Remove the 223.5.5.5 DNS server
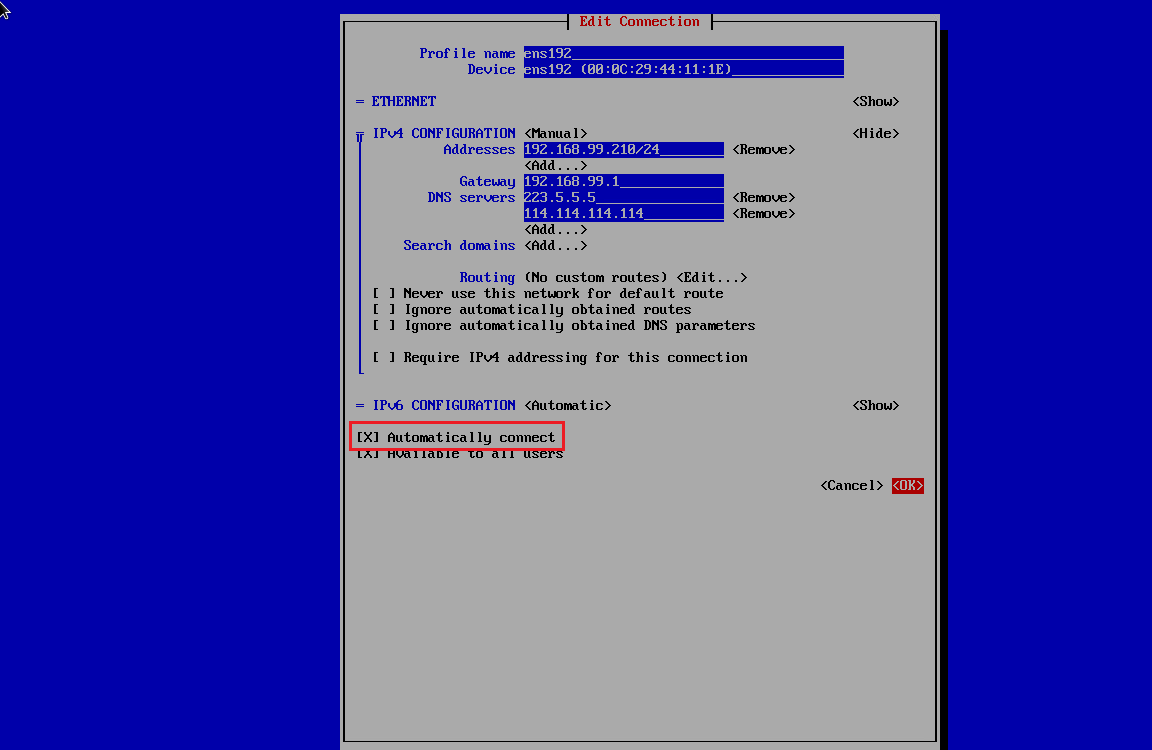This screenshot has width=1152, height=750. coord(763,197)
